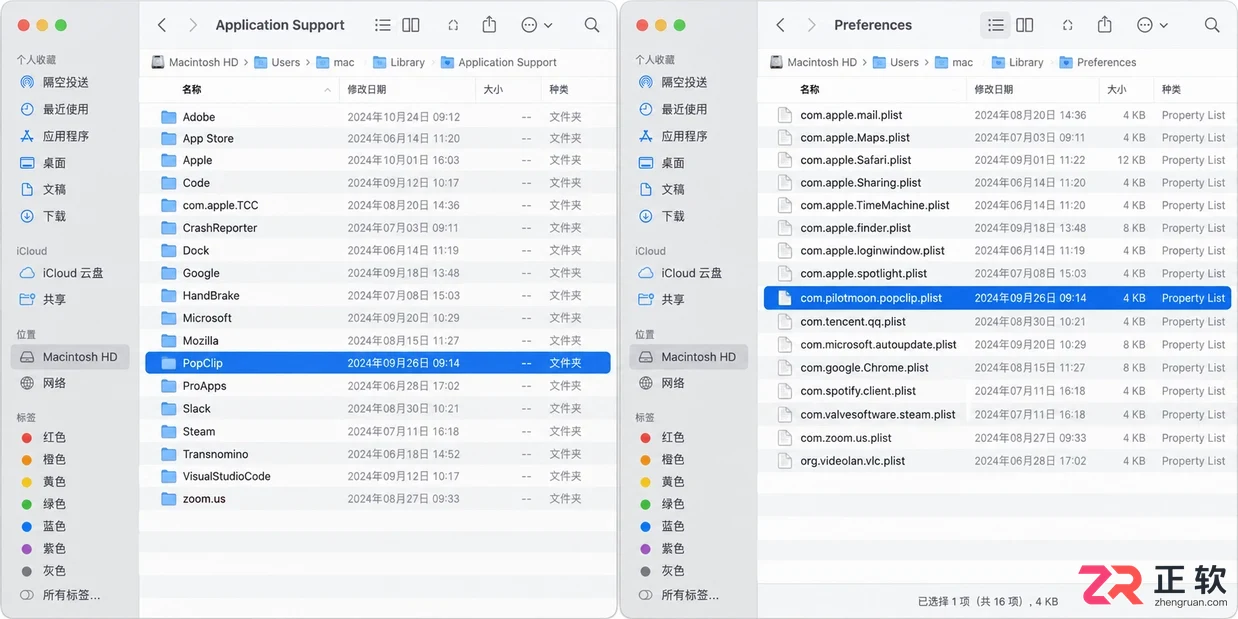Click search magnifier in Preferences window
1238x619 pixels.
pyautogui.click(x=1212, y=25)
